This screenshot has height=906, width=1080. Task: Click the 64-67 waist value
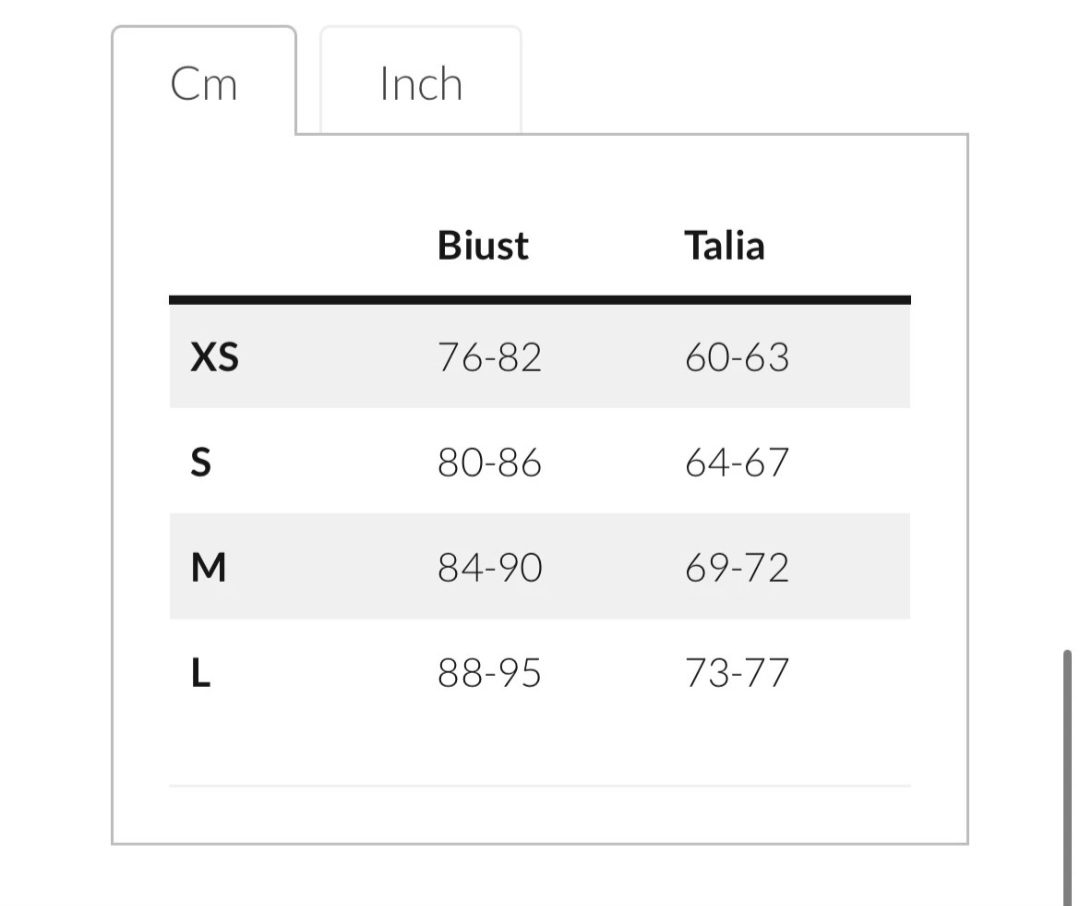(737, 463)
